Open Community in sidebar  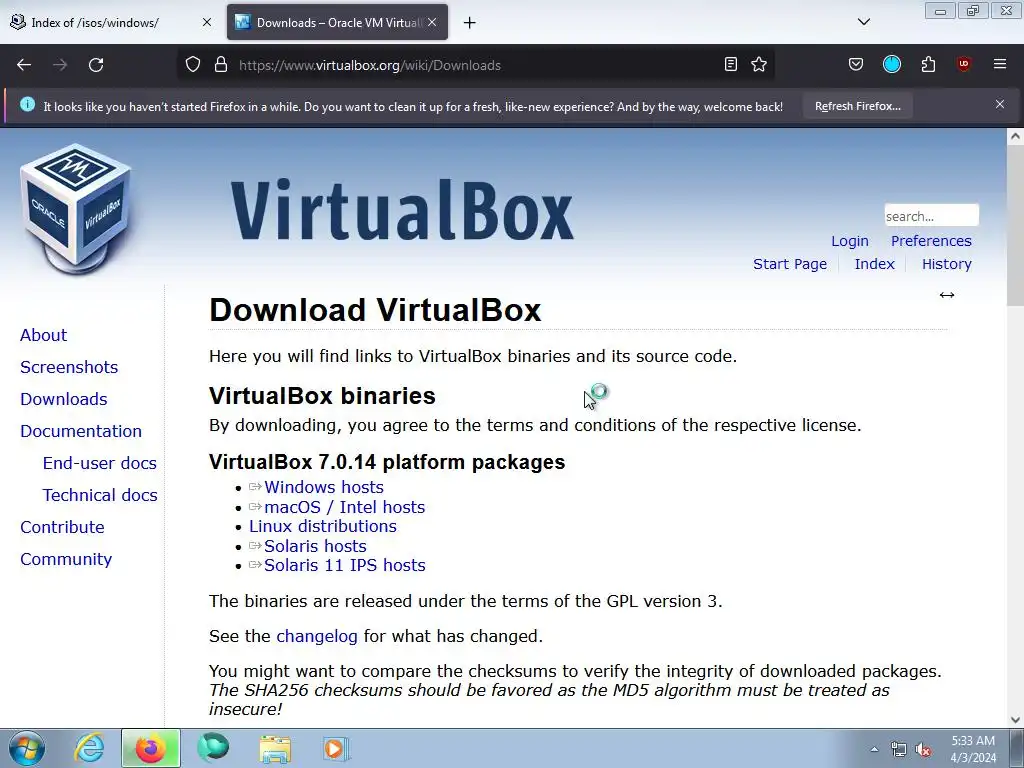click(66, 559)
